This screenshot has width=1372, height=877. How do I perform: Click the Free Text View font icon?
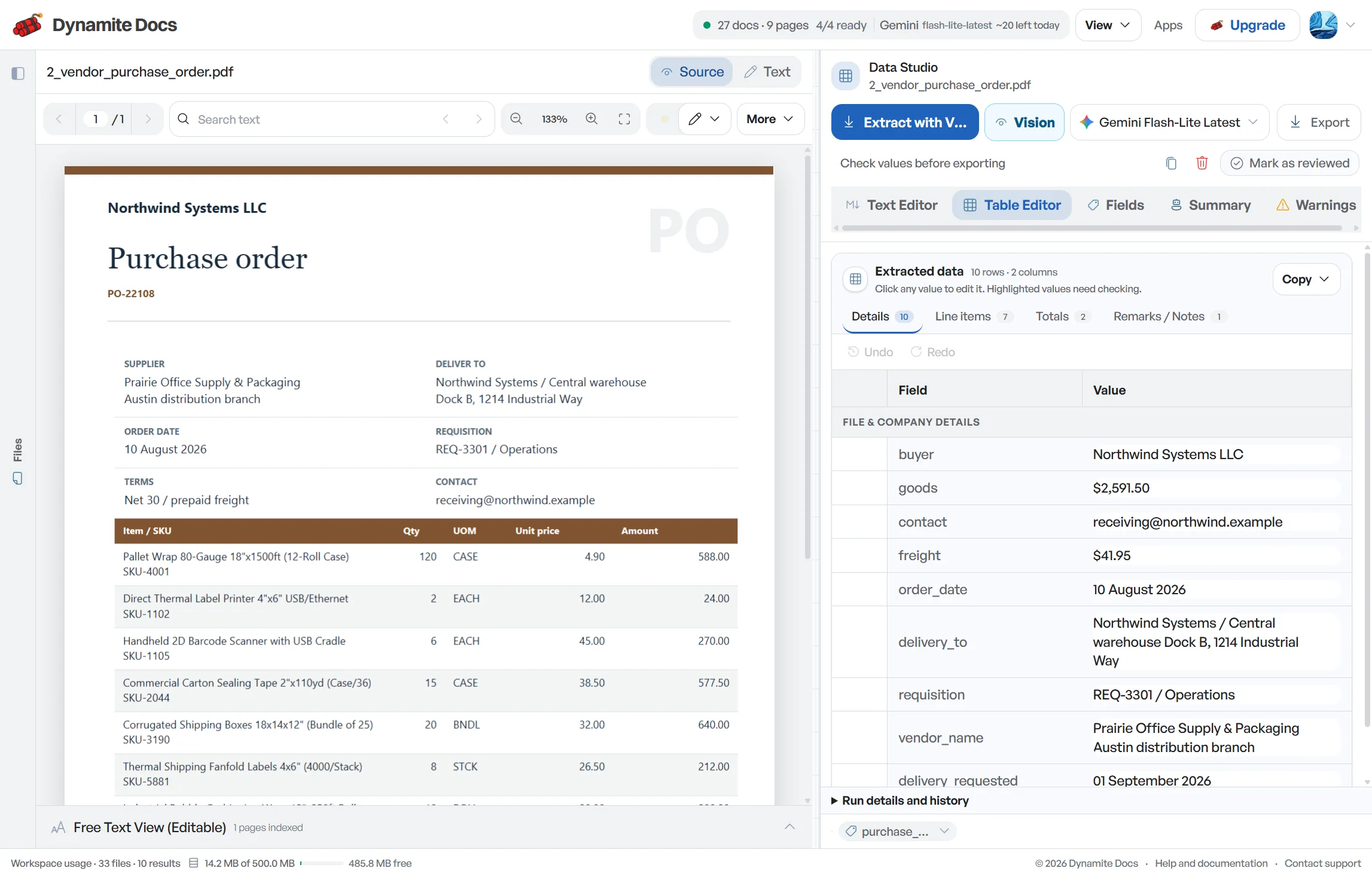[58, 827]
